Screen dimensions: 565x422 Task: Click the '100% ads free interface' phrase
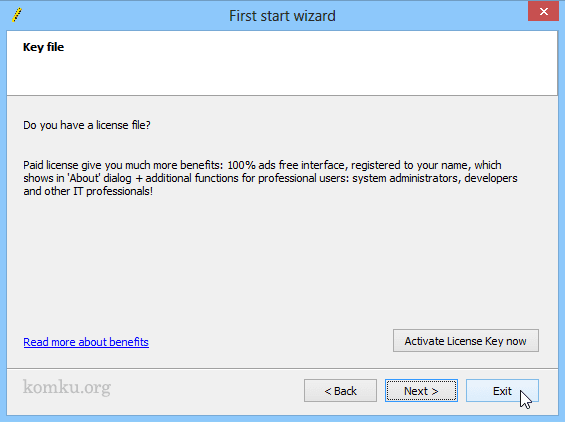click(x=286, y=165)
